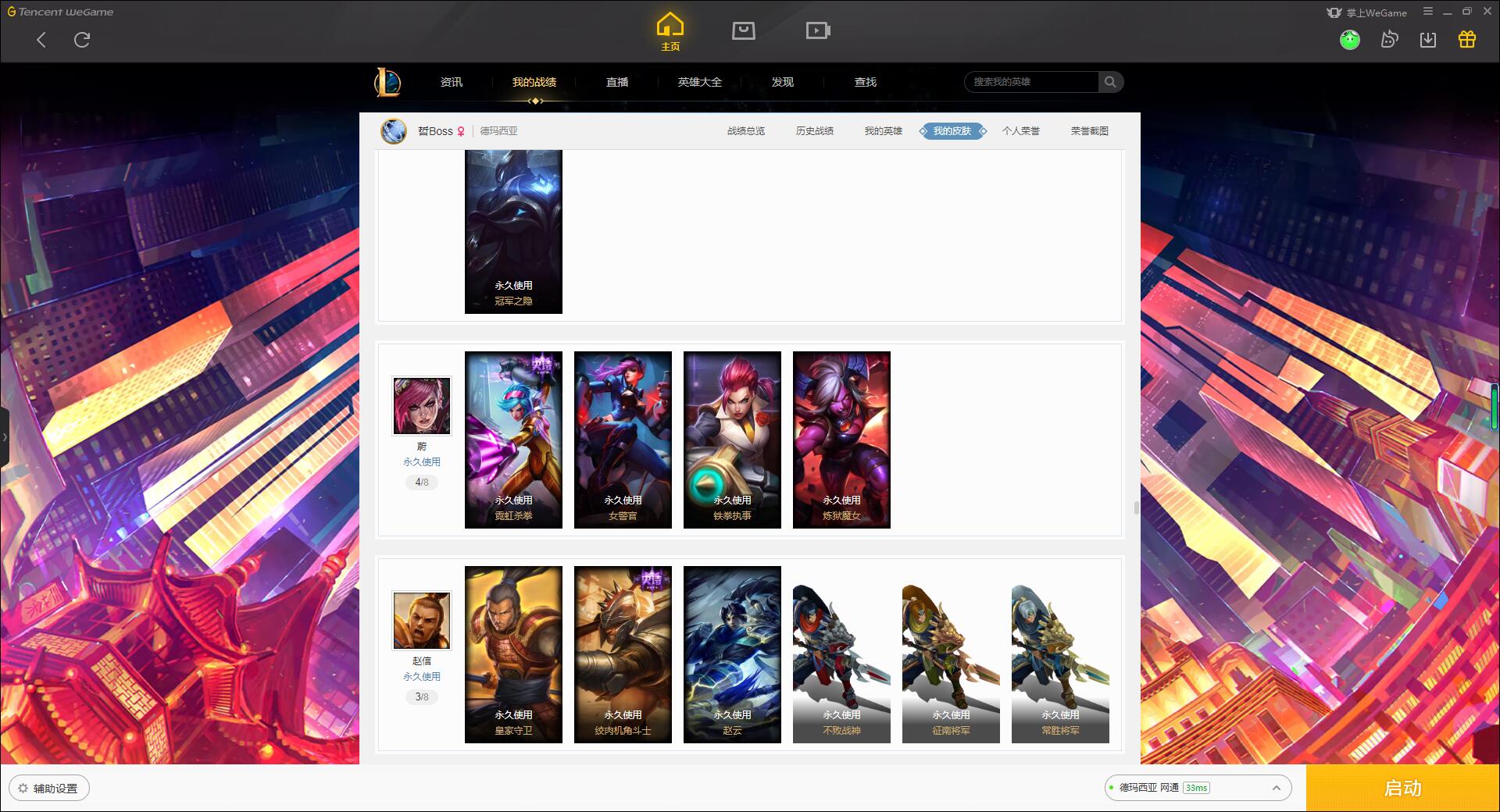Open the 常胜将军 skin card
The height and width of the screenshot is (812, 1500).
click(x=1060, y=654)
